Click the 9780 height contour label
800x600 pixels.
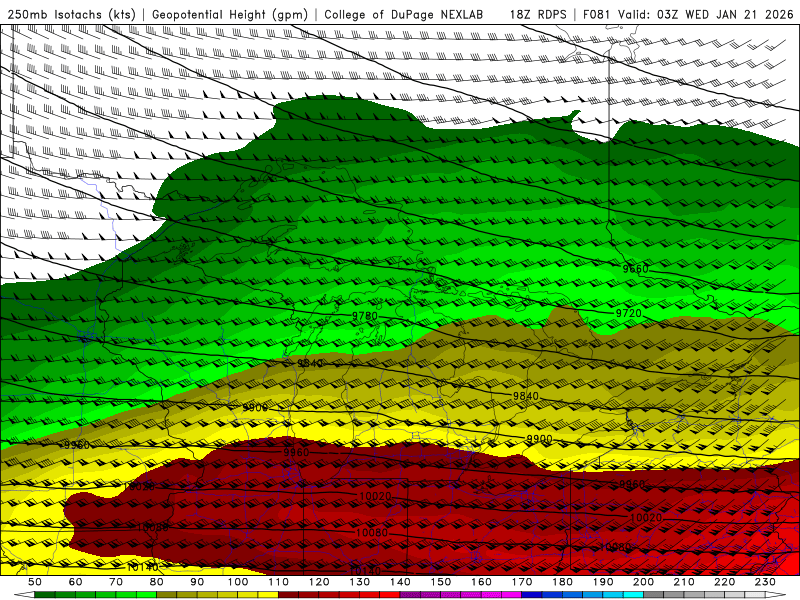tap(365, 316)
